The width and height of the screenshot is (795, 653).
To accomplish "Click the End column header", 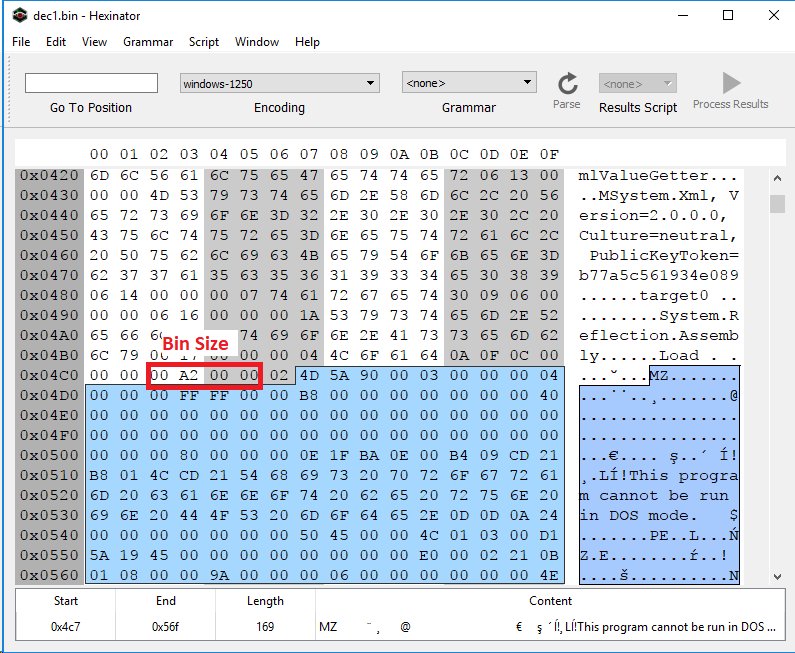I will (166, 601).
